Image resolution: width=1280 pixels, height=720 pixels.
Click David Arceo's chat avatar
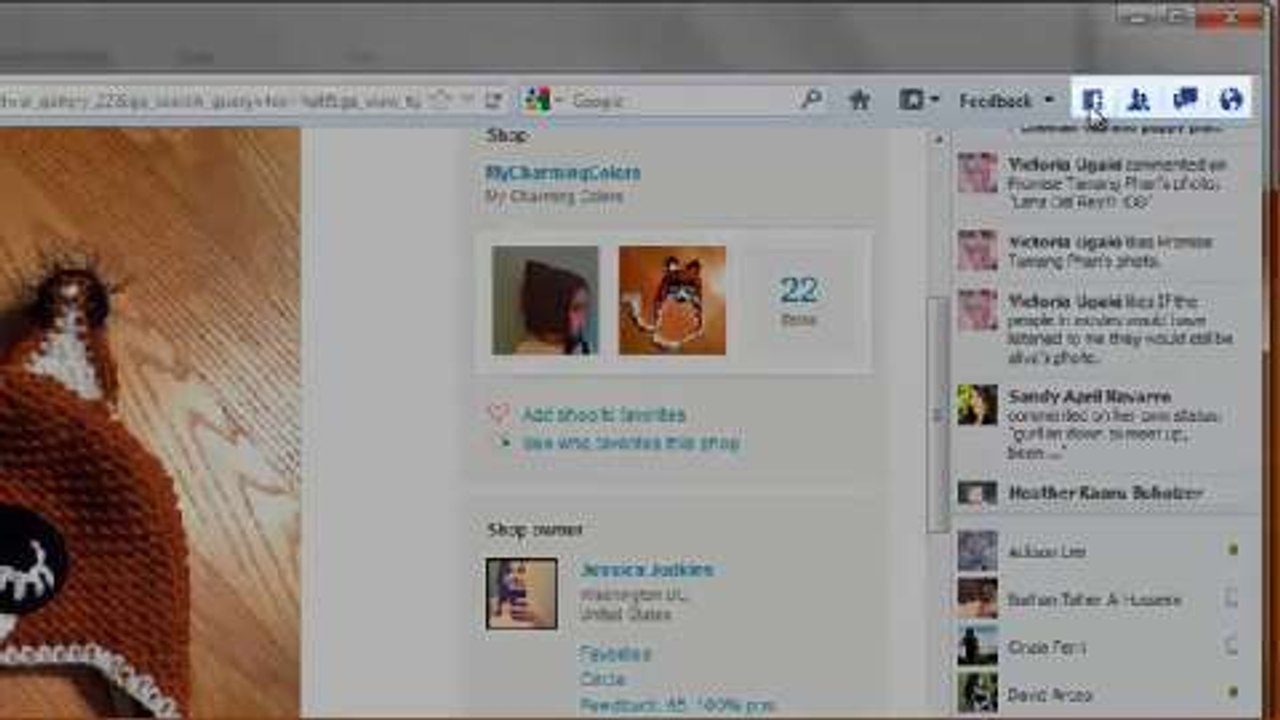click(977, 693)
